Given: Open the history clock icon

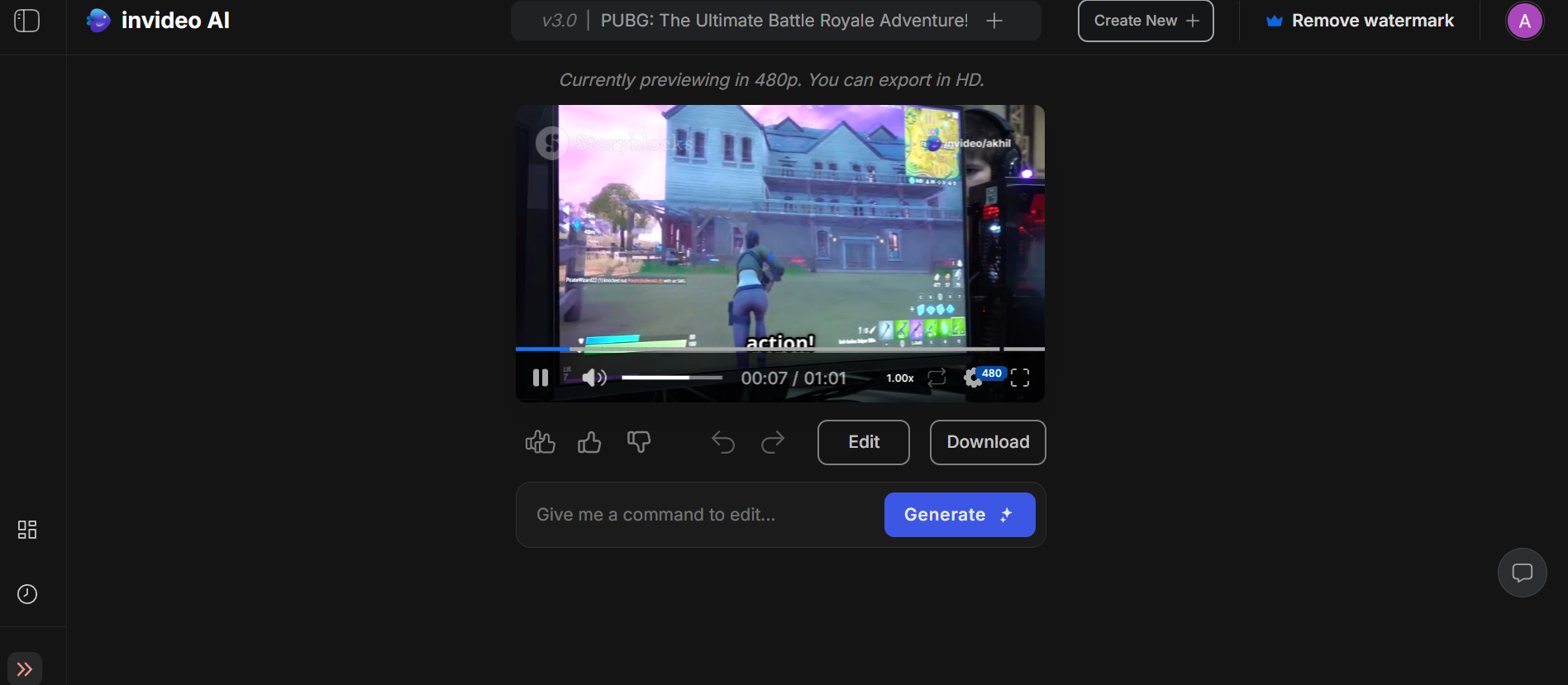Looking at the screenshot, I should point(27,594).
